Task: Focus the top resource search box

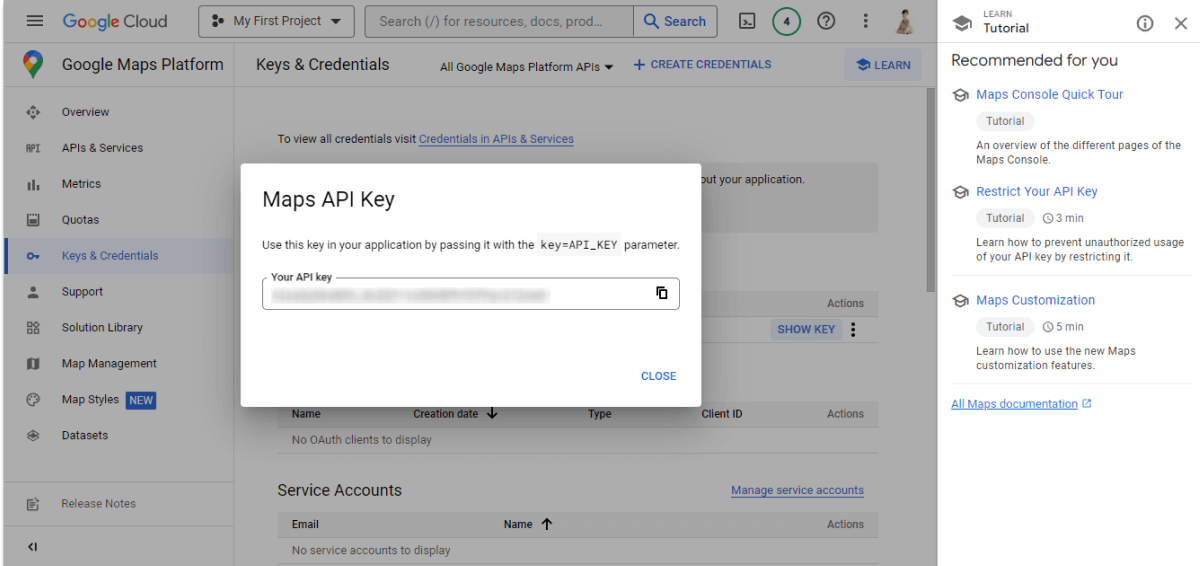Action: coord(498,21)
